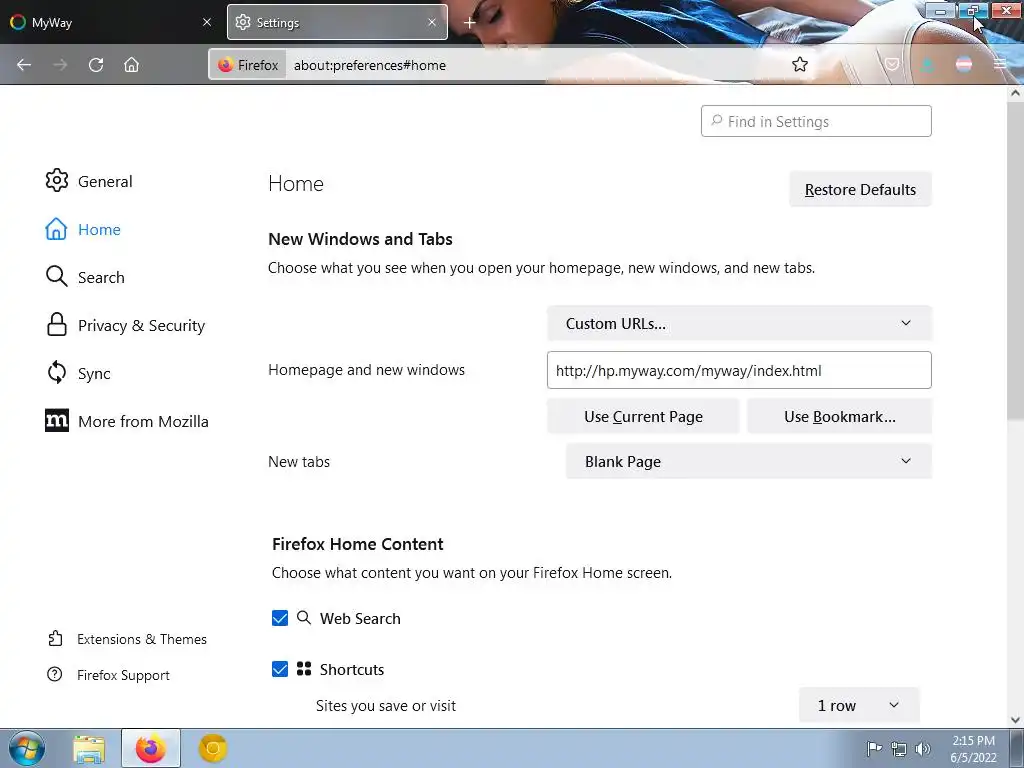The width and height of the screenshot is (1024, 768).
Task: Go back using the back arrow
Action: click(x=24, y=65)
